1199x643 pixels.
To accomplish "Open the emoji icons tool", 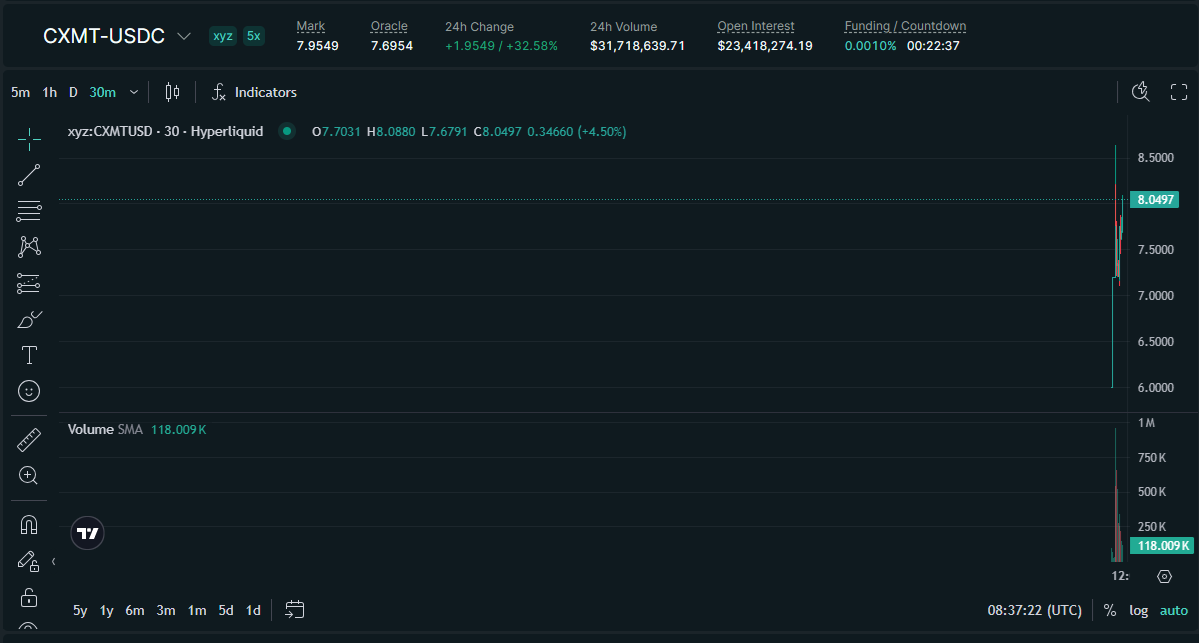I will click(x=29, y=391).
